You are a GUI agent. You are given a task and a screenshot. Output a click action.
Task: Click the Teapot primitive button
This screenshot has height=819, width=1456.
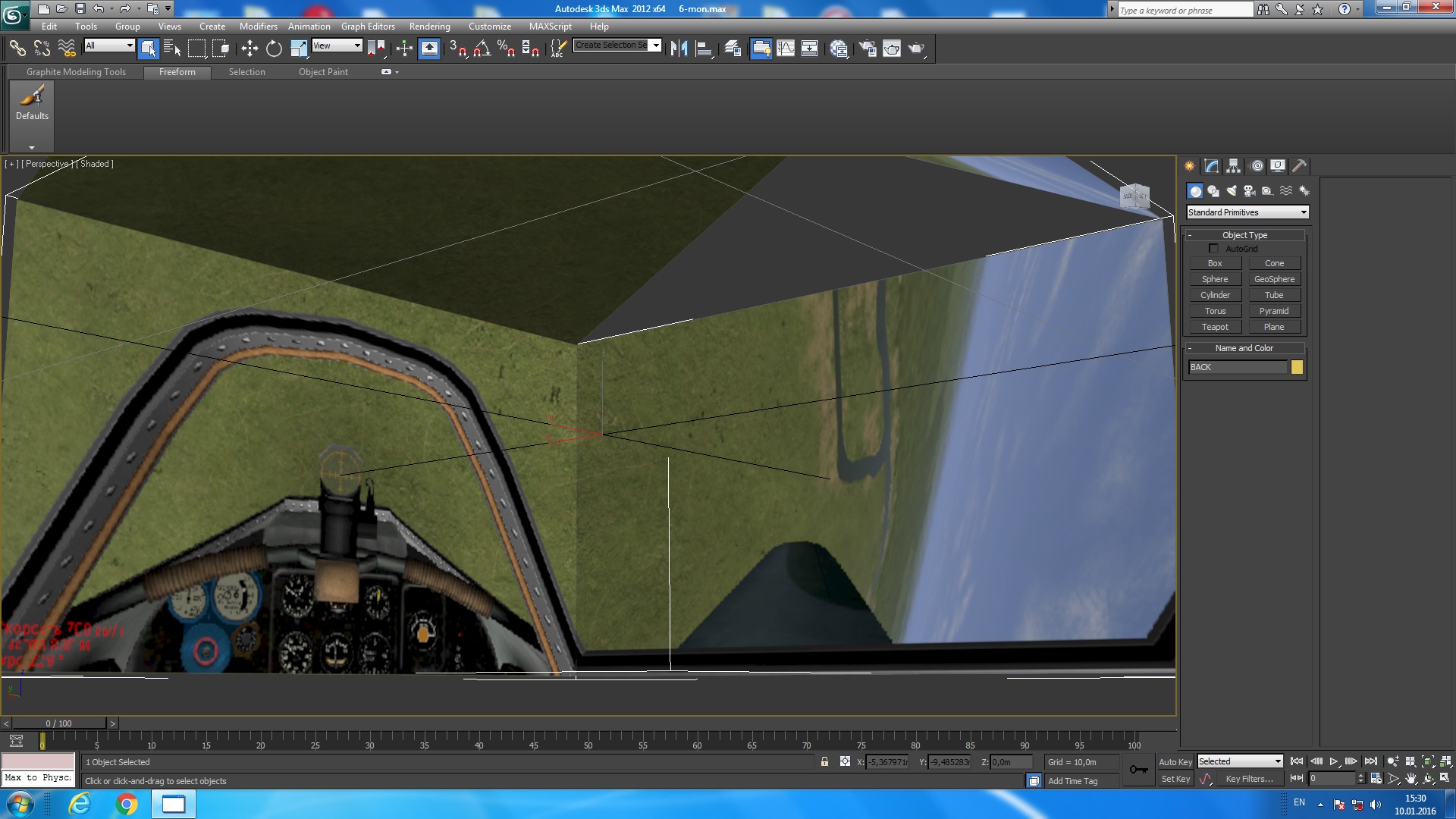coord(1215,327)
